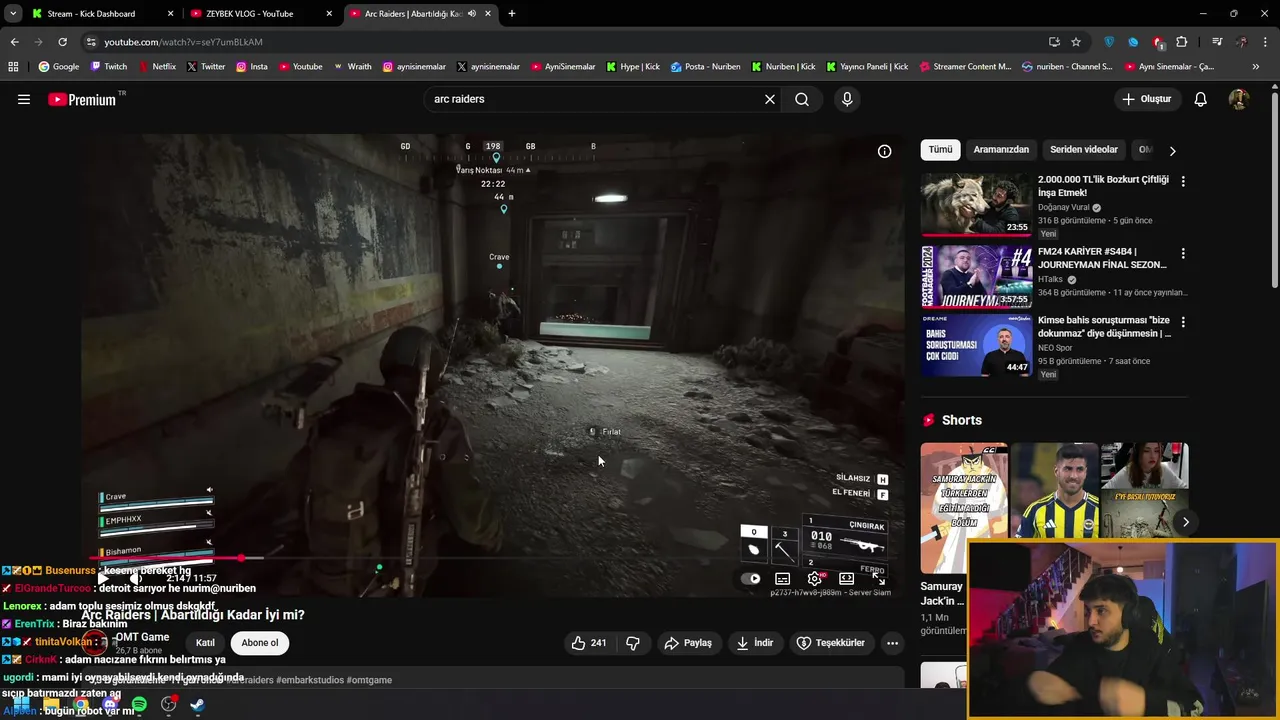Viewport: 1280px width, 720px height.
Task: Show video info card icon
Action: (x=884, y=151)
